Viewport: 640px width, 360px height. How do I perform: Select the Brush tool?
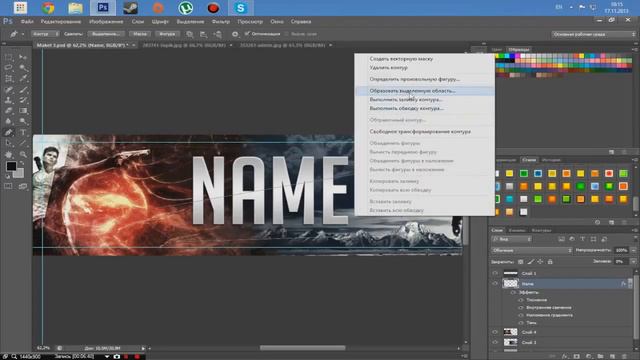pos(23,89)
